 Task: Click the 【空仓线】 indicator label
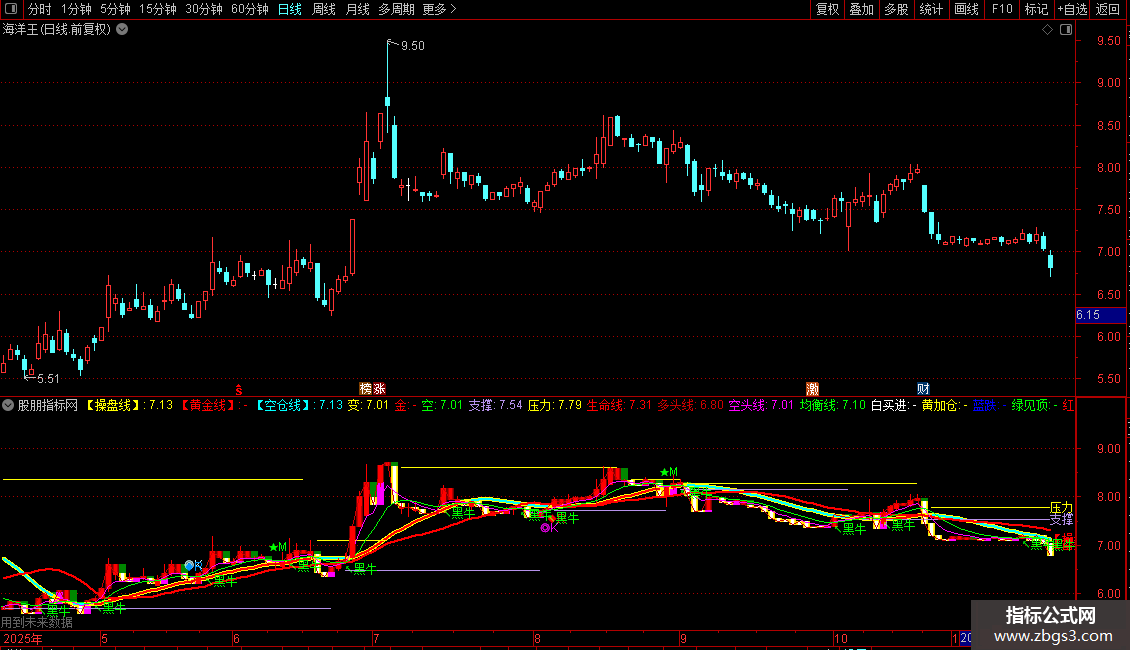pos(282,405)
